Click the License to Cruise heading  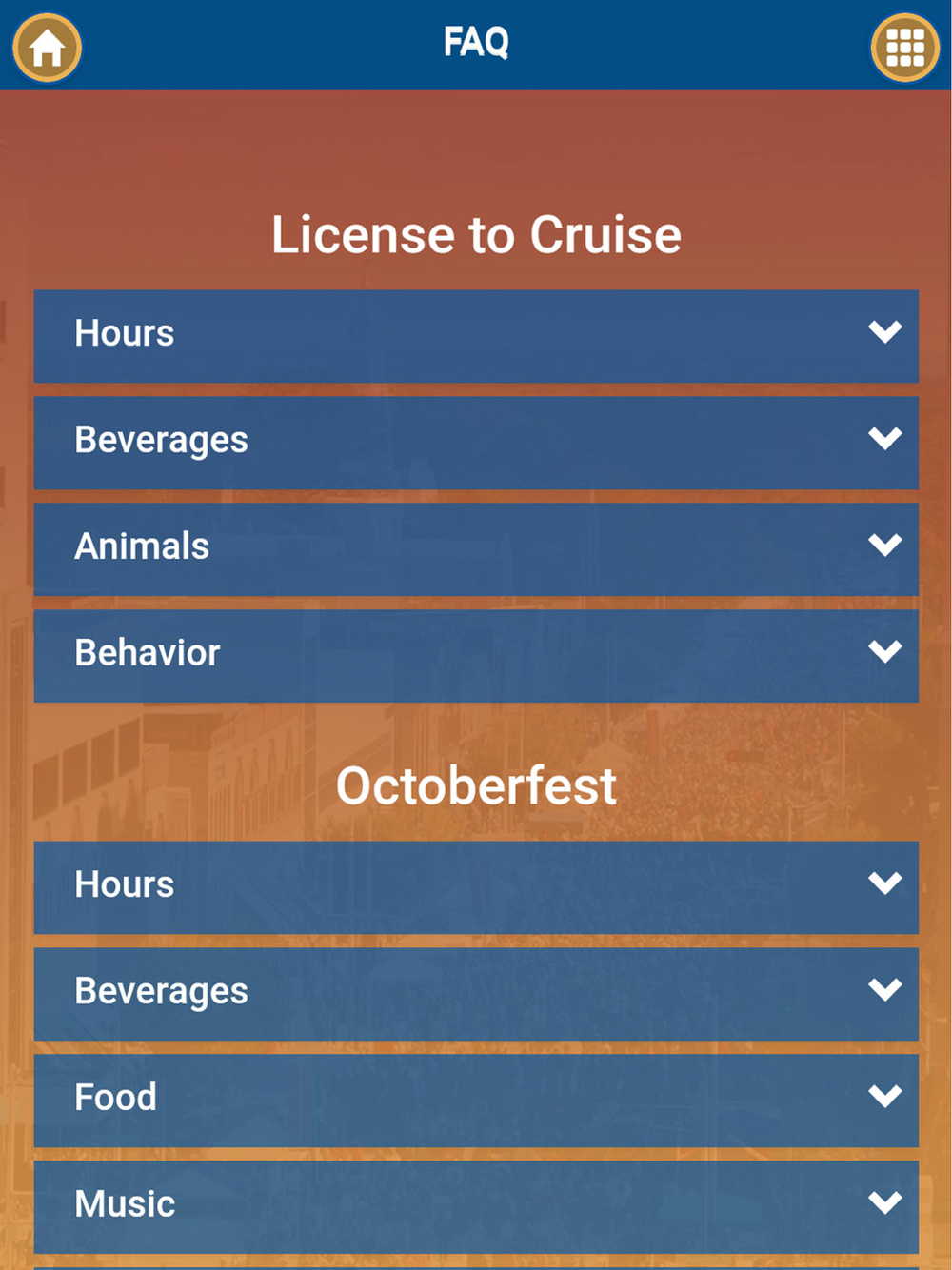coord(476,234)
